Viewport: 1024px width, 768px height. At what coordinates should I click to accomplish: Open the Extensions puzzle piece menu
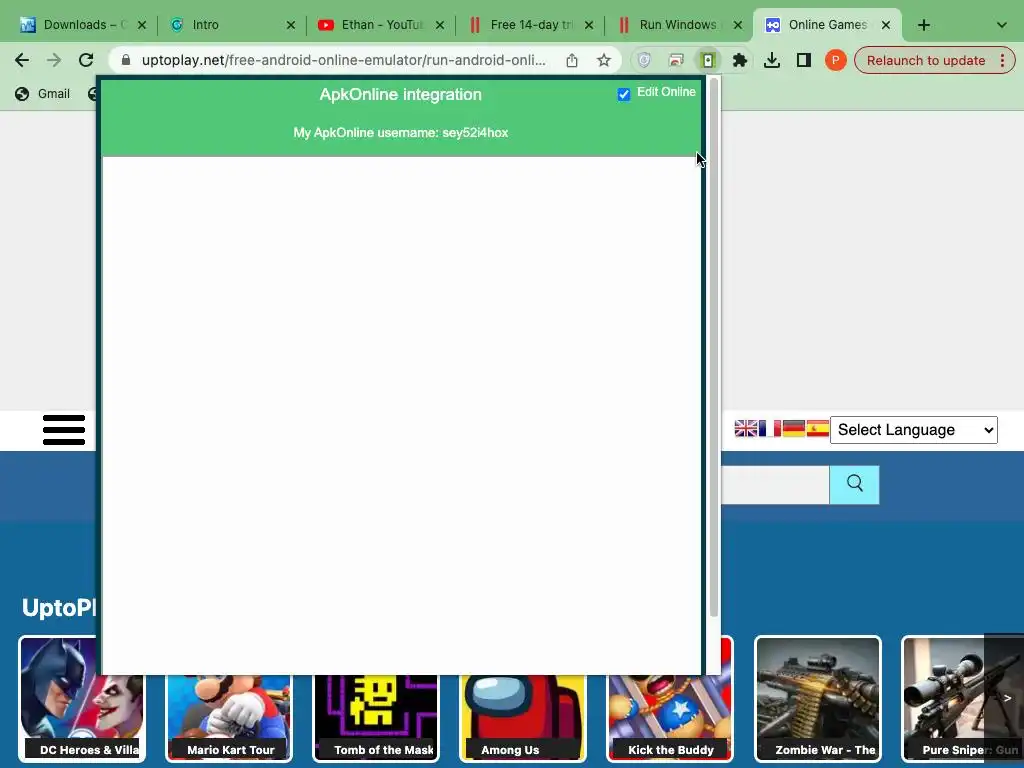(739, 61)
